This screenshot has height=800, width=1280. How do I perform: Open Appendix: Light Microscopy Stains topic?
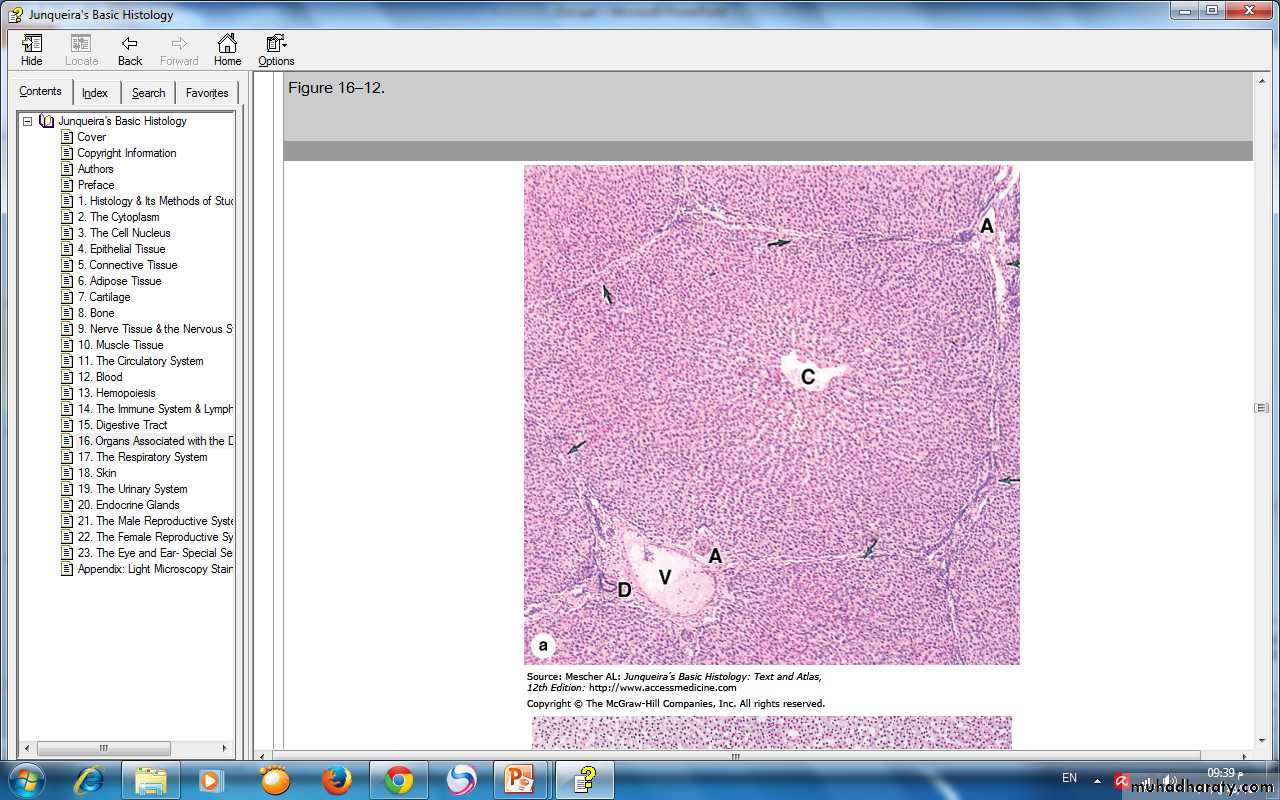click(x=155, y=569)
